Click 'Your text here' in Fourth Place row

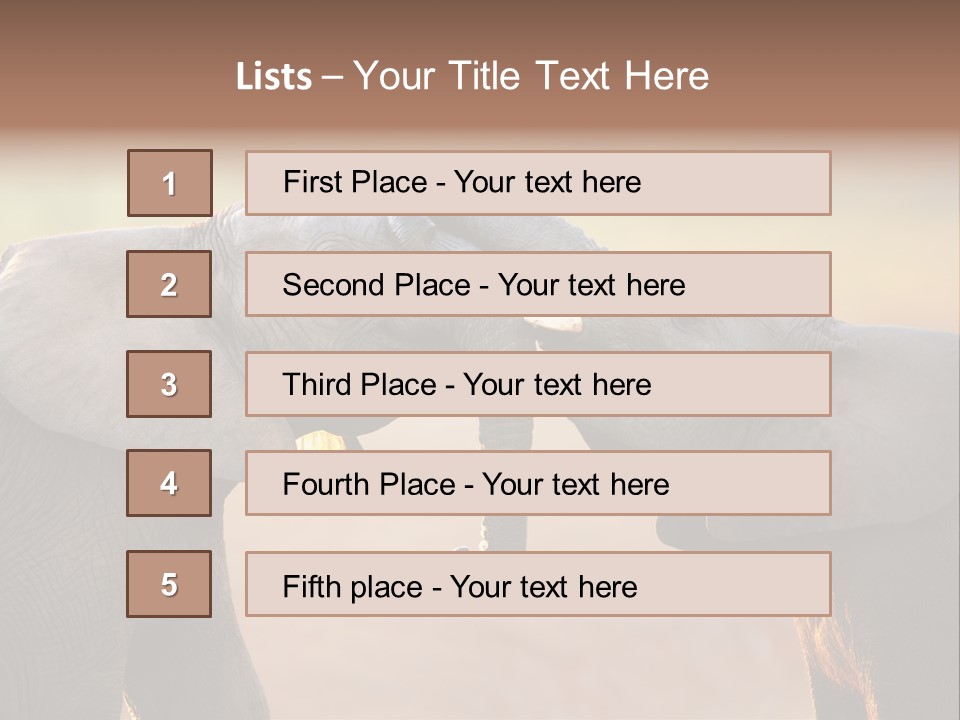575,485
